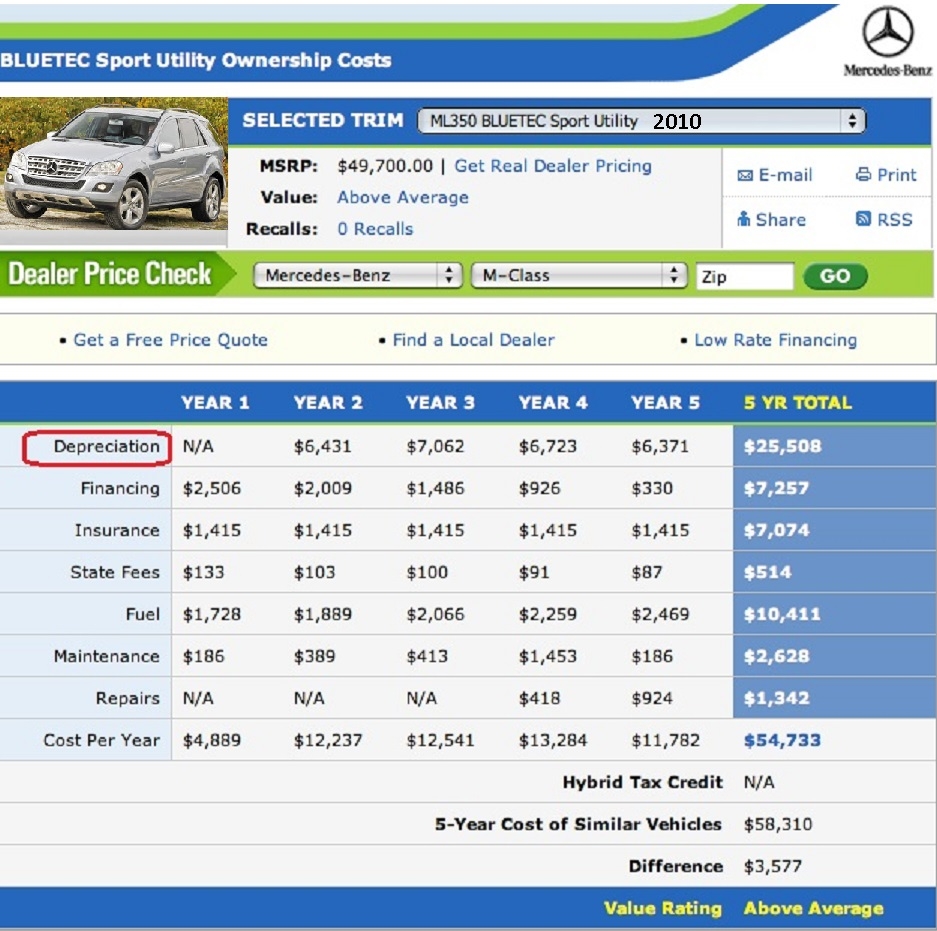Click the ML350 vehicle photo
Screen dimensions: 937x931
tap(114, 164)
